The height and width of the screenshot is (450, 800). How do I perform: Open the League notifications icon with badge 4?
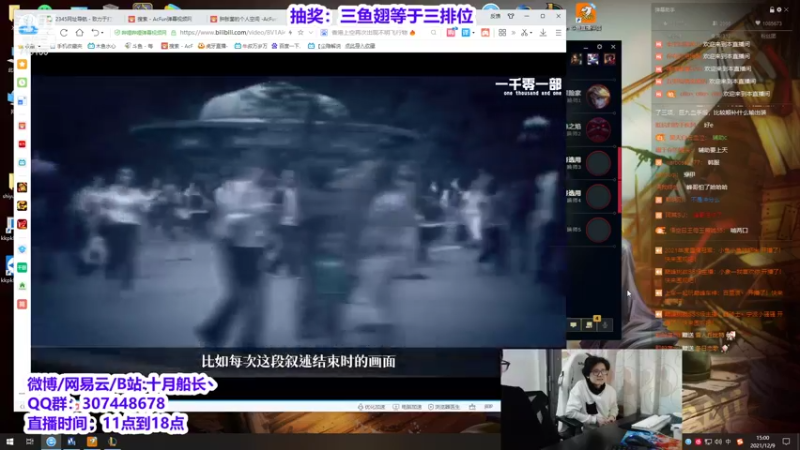tap(589, 325)
